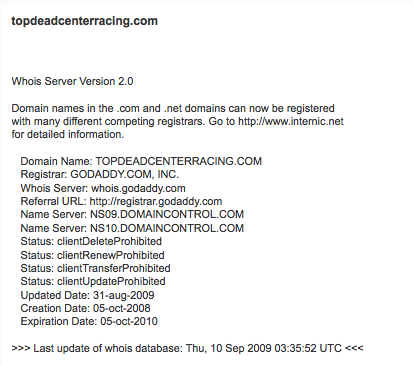This screenshot has width=414, height=366.
Task: Click the 'Domain names in the .com' sentence
Action: (x=173, y=108)
